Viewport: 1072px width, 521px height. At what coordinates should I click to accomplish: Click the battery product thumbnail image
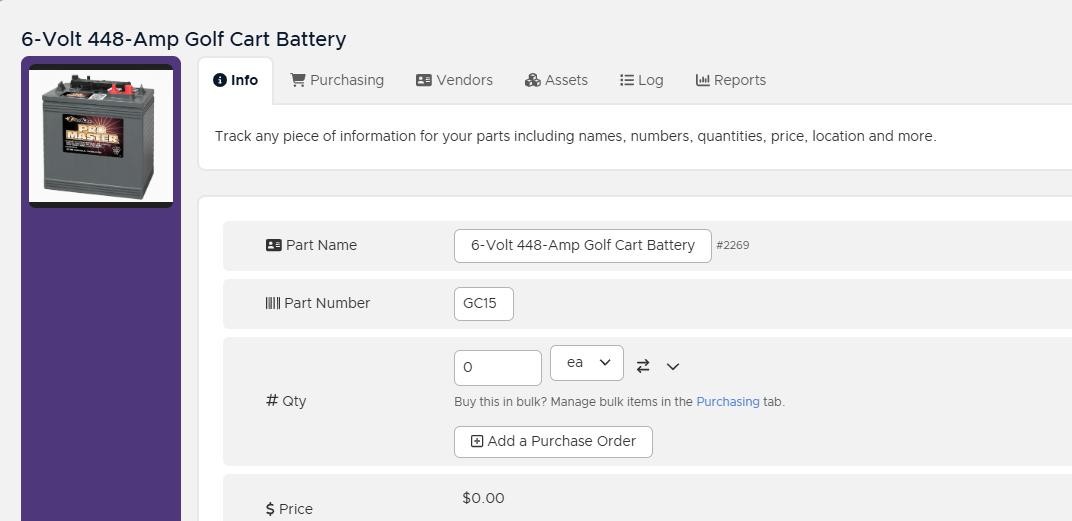101,135
